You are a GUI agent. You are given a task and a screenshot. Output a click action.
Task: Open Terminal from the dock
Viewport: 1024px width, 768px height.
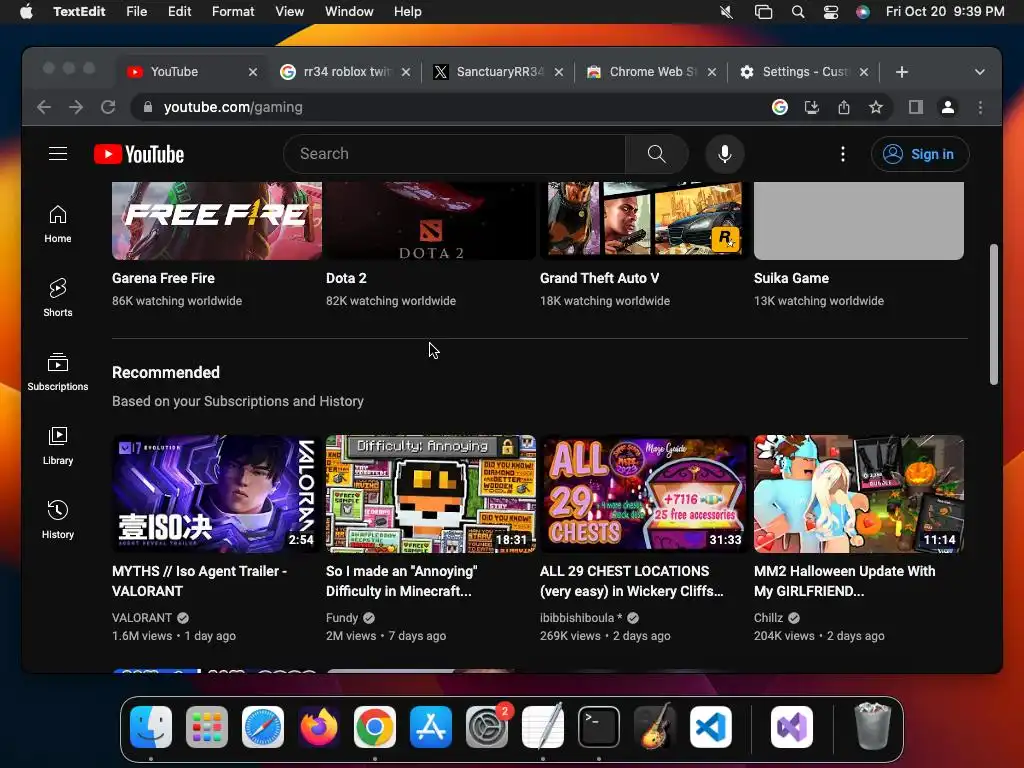(599, 726)
